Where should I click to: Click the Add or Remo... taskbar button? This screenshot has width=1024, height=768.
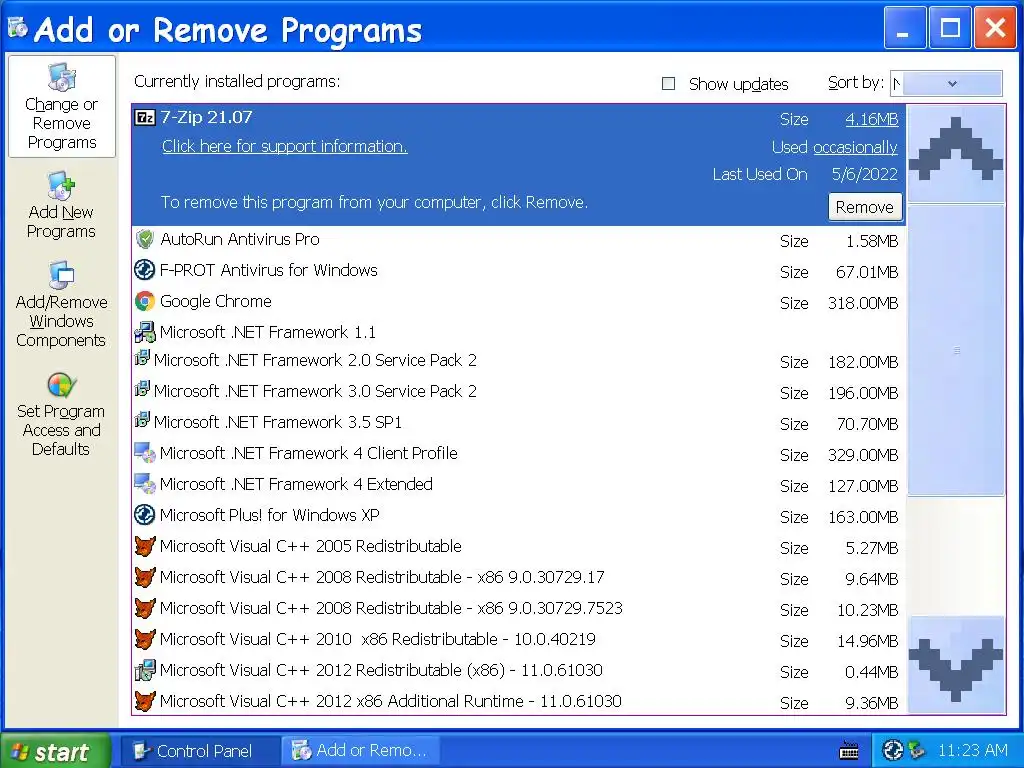coord(361,751)
